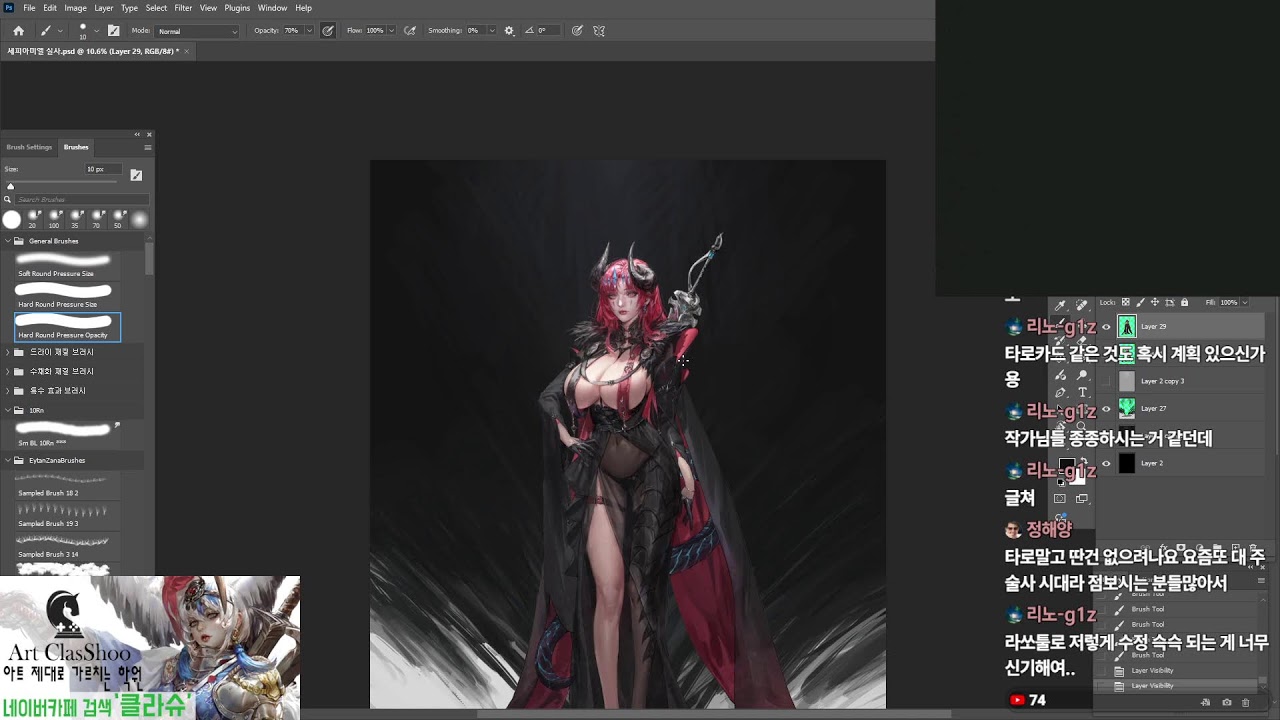
Task: Open symmetry paint butterfly icon
Action: click(599, 31)
